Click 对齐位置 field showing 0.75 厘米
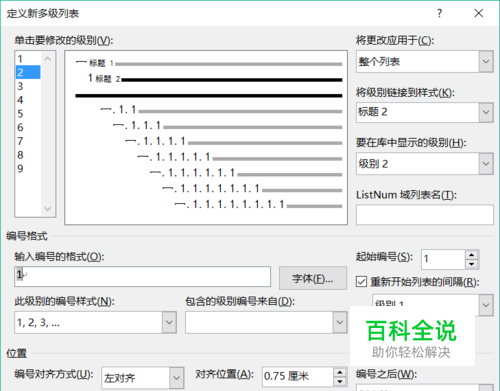Image resolution: width=500 pixels, height=391 pixels. 298,376
